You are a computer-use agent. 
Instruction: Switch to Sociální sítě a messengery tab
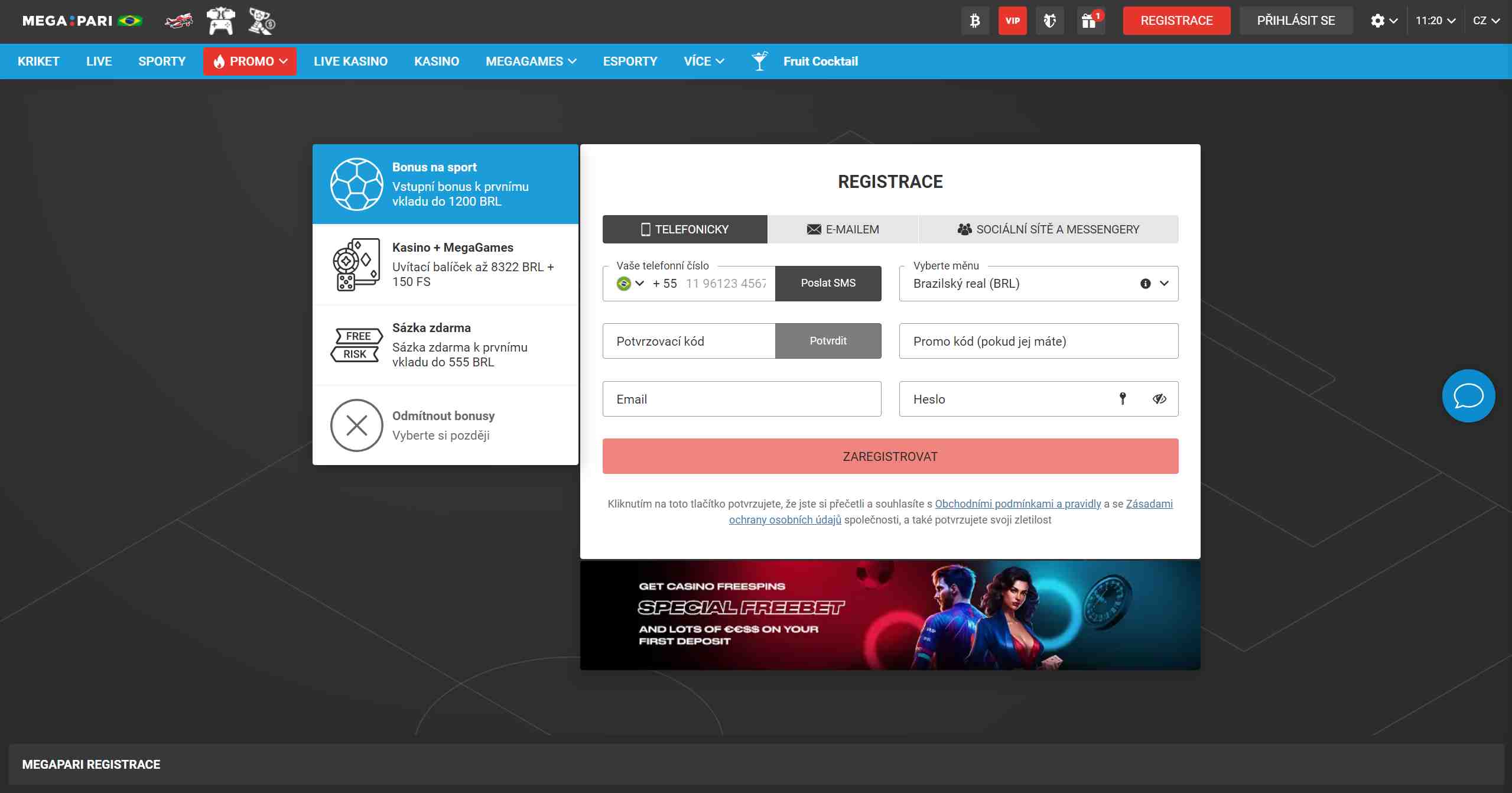[x=1048, y=229]
